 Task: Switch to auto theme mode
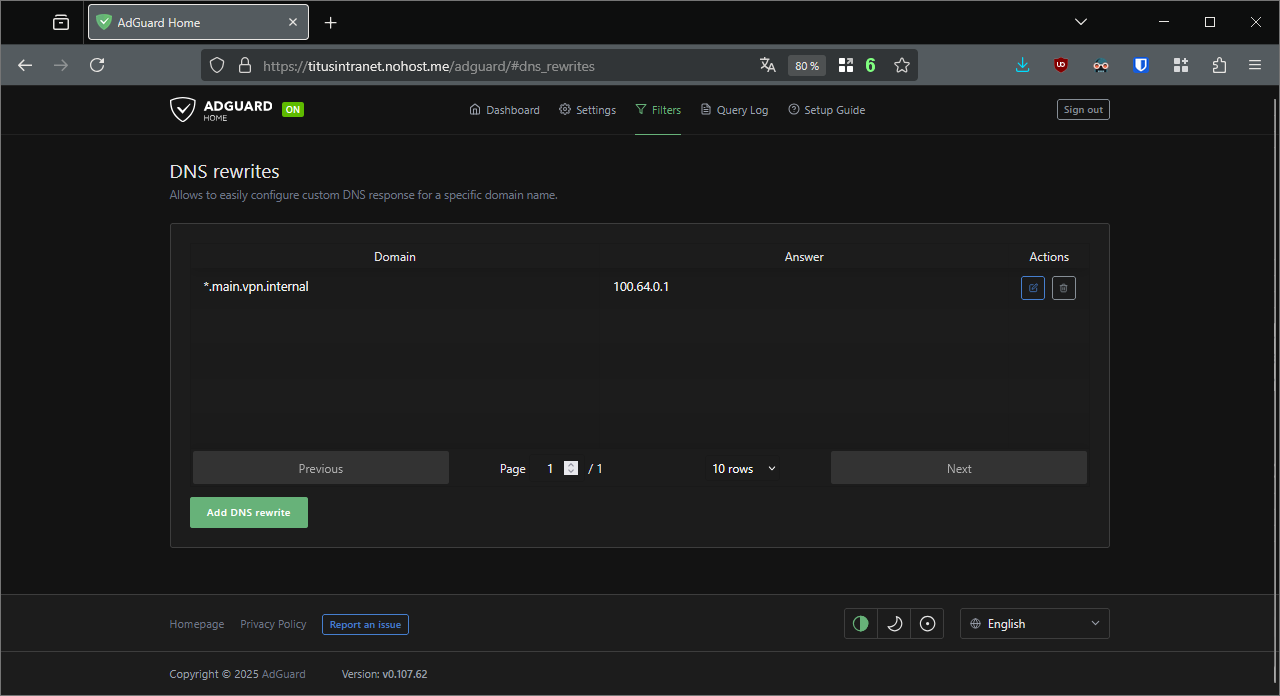point(861,624)
